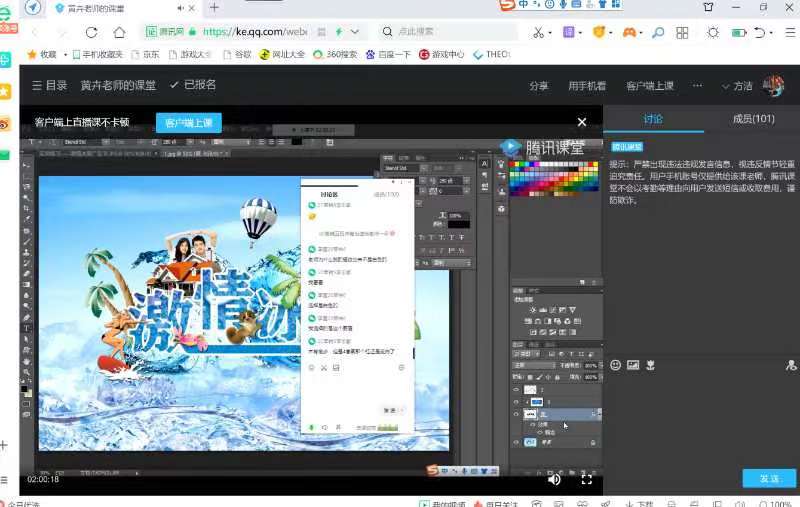
Task: Mute the video with the volume icon
Action: pyautogui.click(x=554, y=479)
